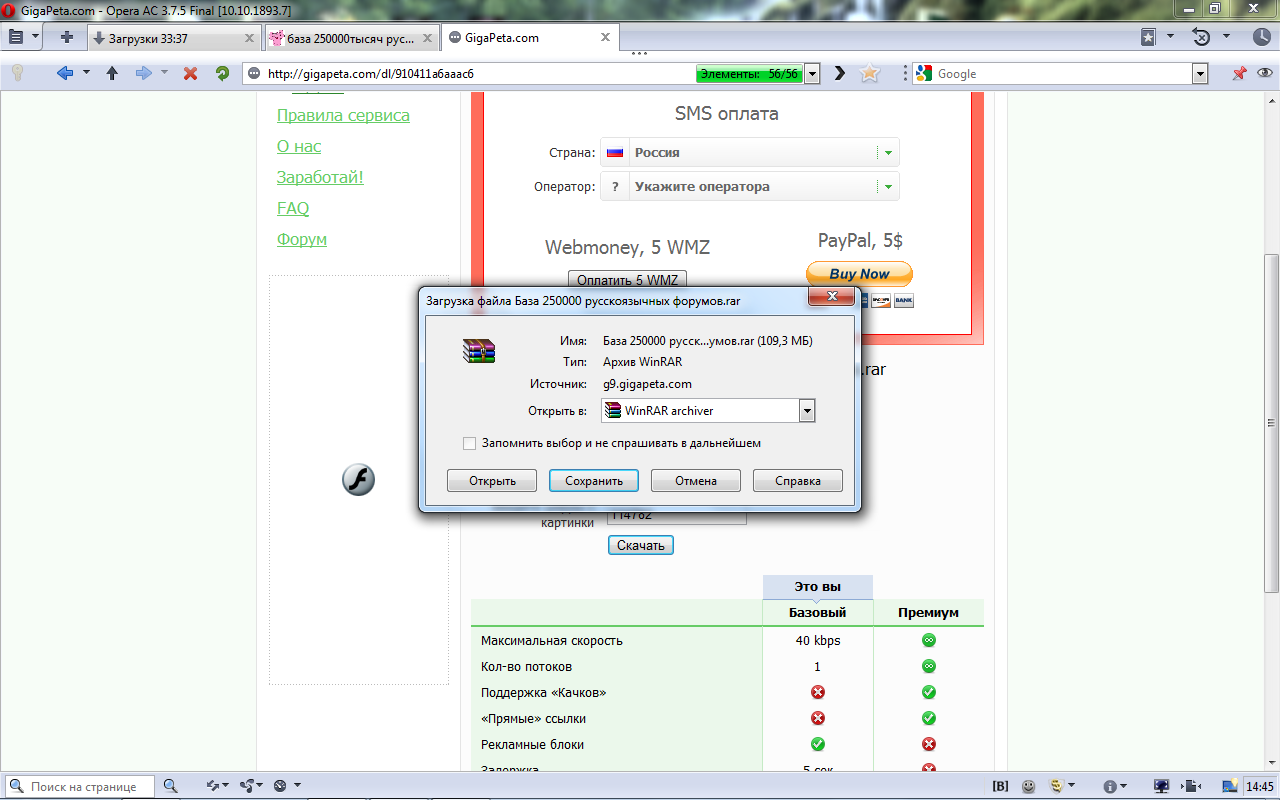Click the eye icon in toolbar
The height and width of the screenshot is (800, 1280).
pyautogui.click(x=1265, y=73)
